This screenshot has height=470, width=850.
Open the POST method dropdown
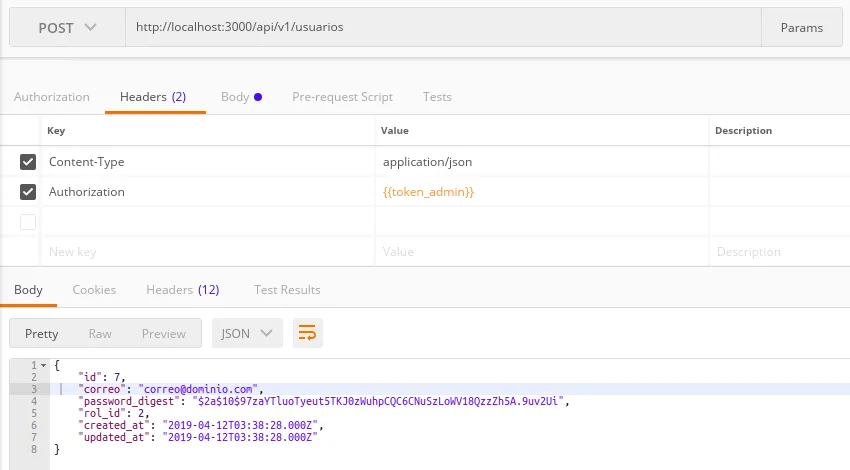[x=67, y=28]
